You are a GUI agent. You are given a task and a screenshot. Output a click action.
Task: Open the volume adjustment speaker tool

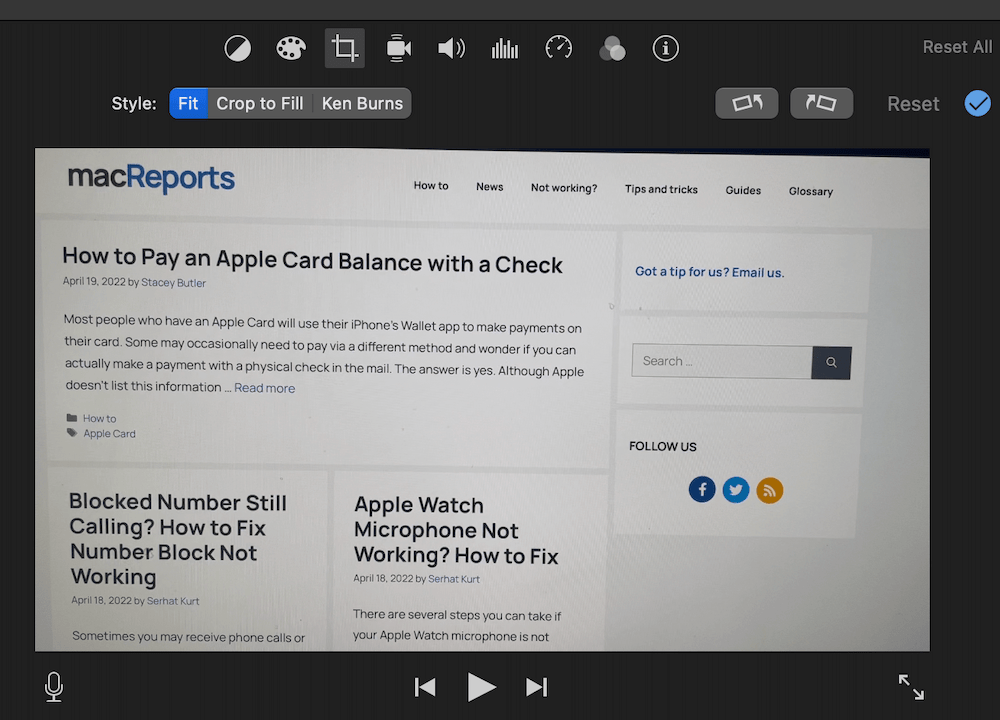click(451, 48)
